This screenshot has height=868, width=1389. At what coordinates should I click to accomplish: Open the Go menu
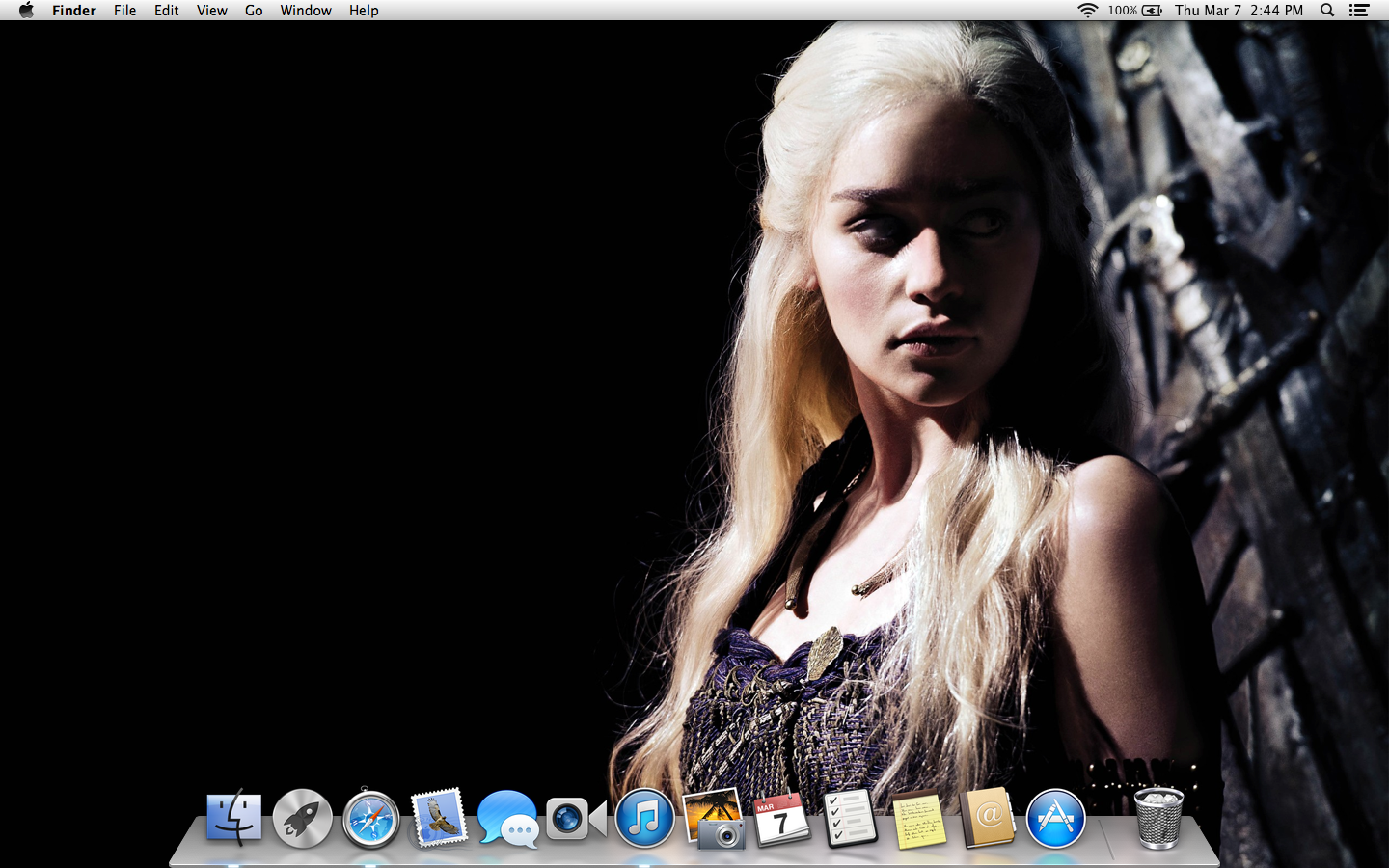tap(254, 11)
